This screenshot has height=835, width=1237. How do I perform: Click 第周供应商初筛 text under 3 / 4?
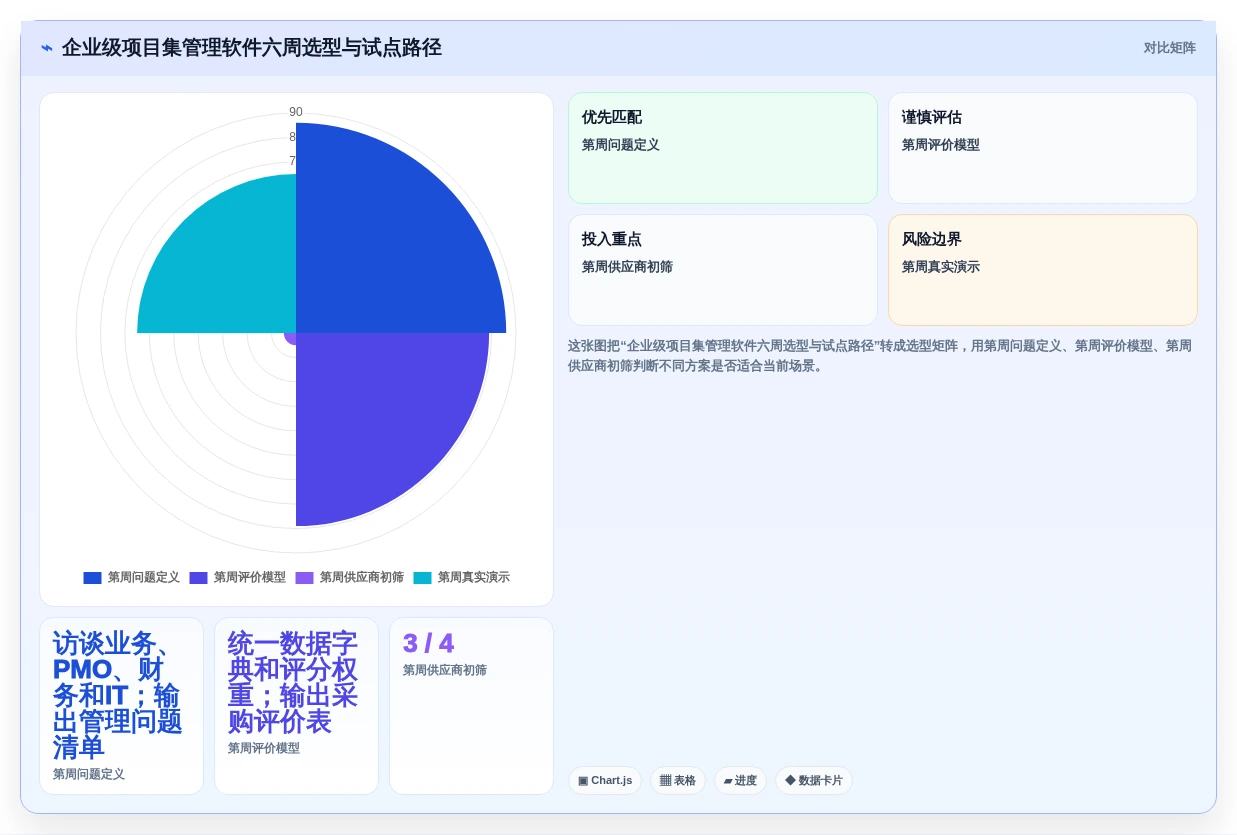[x=445, y=670]
